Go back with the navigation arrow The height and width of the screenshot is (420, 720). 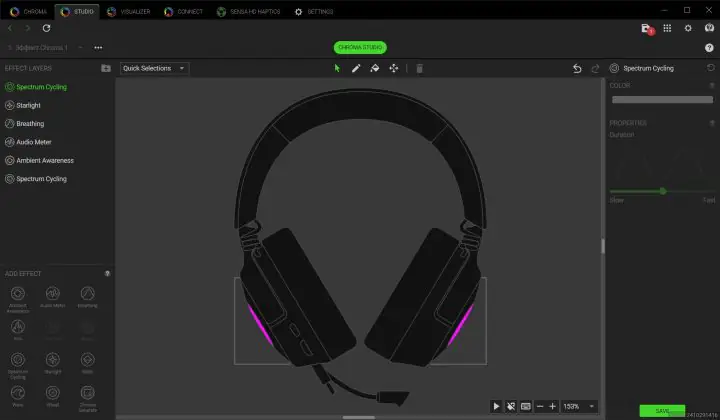[x=10, y=28]
